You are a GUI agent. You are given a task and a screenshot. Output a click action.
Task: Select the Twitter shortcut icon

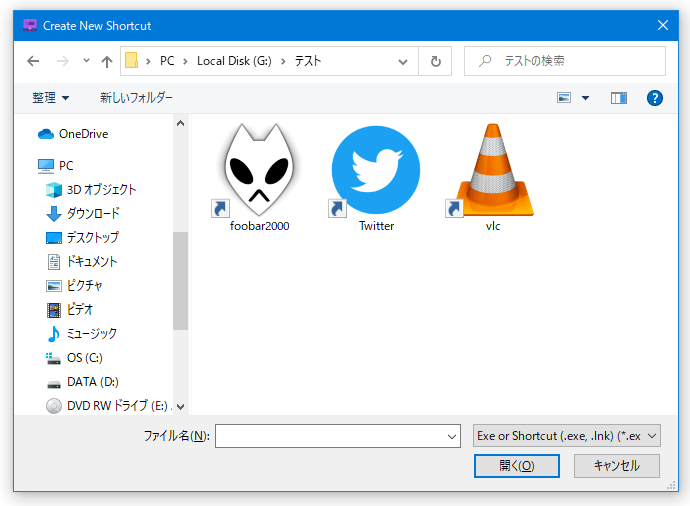[x=375, y=171]
